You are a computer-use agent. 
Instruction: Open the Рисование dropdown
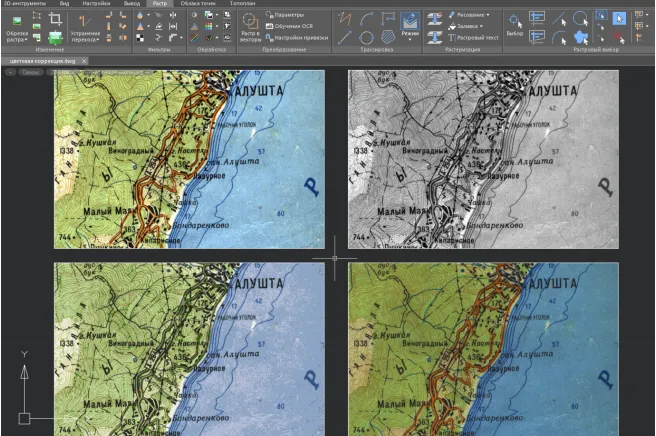coord(472,16)
